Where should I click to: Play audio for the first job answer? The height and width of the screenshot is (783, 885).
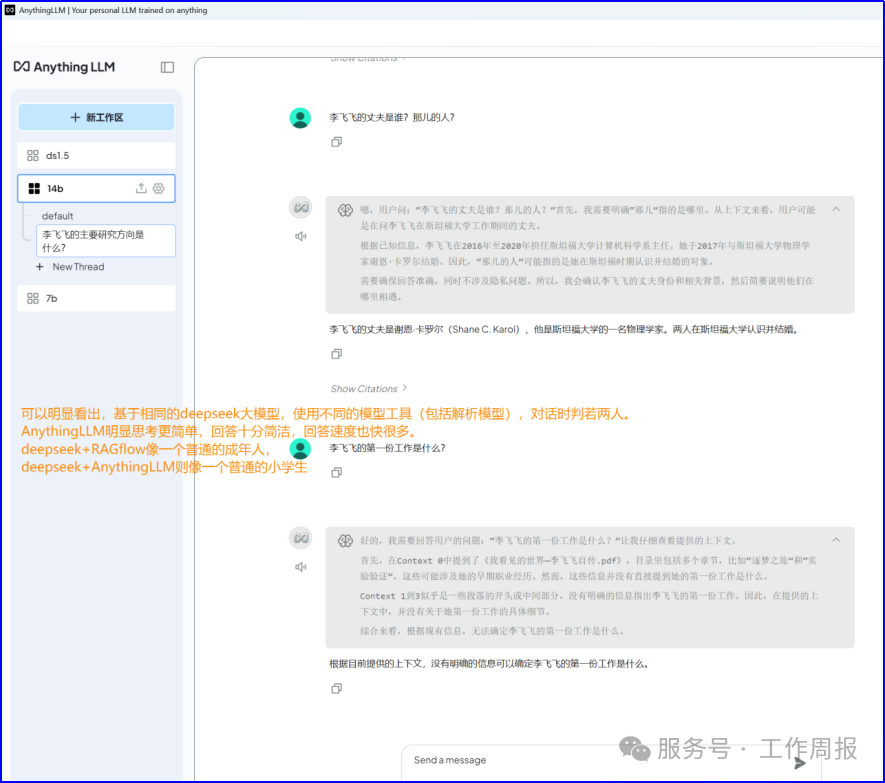(x=300, y=567)
